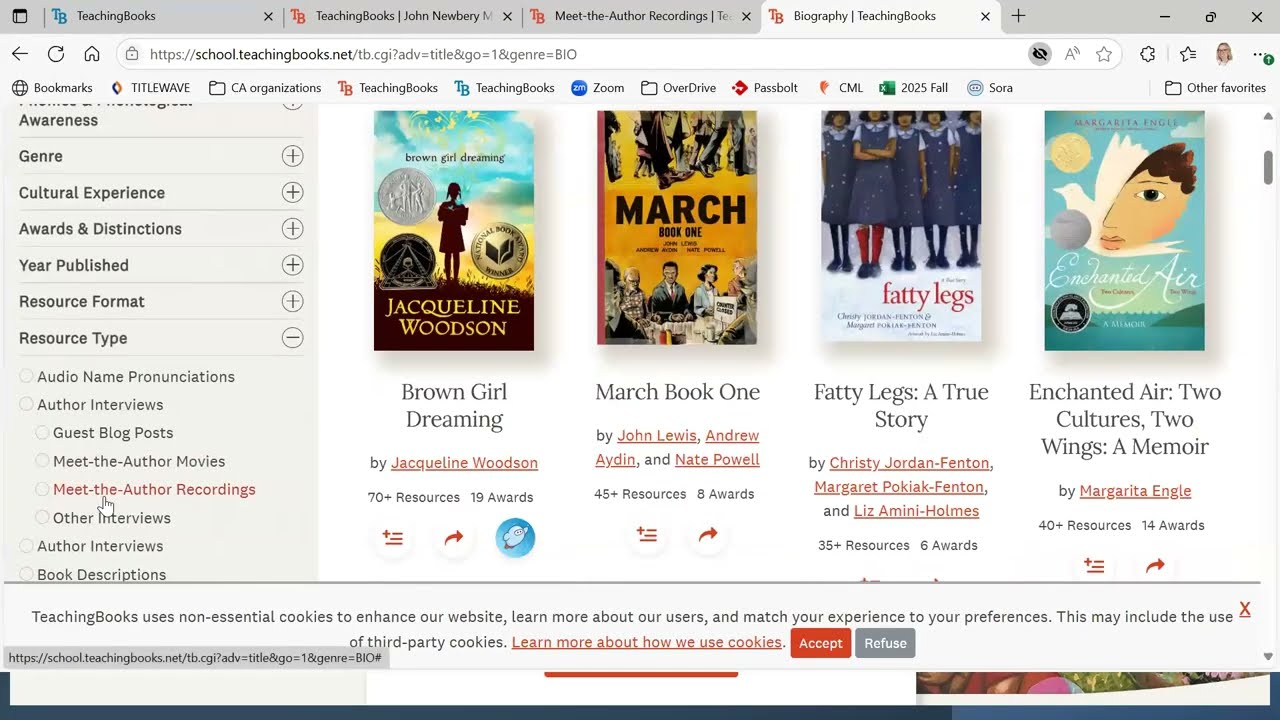
Task: Share Enchanted Air via arrow icon
Action: 1155,566
